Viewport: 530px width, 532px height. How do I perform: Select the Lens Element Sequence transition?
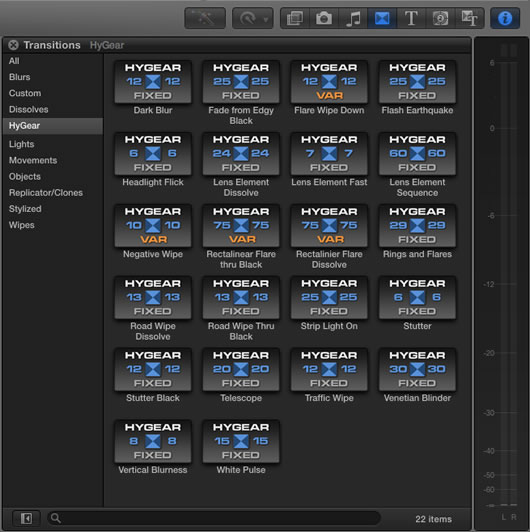417,154
